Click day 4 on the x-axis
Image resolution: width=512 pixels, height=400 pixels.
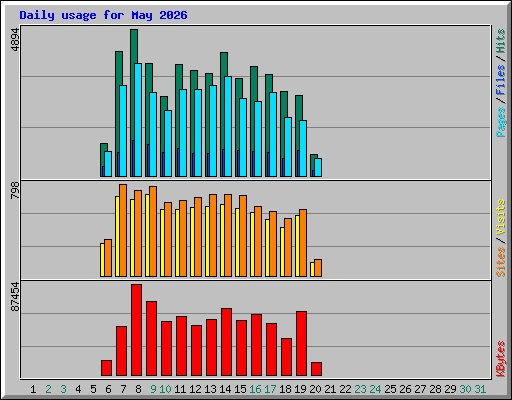click(x=78, y=389)
